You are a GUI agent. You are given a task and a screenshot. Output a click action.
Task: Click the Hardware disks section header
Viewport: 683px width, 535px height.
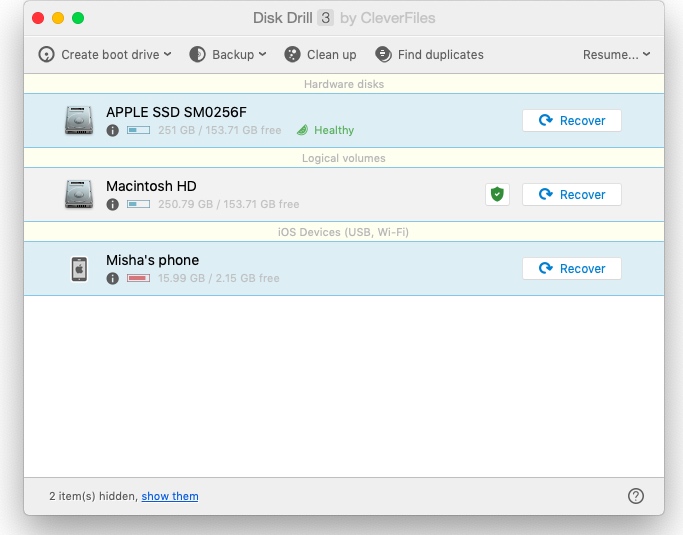(344, 84)
